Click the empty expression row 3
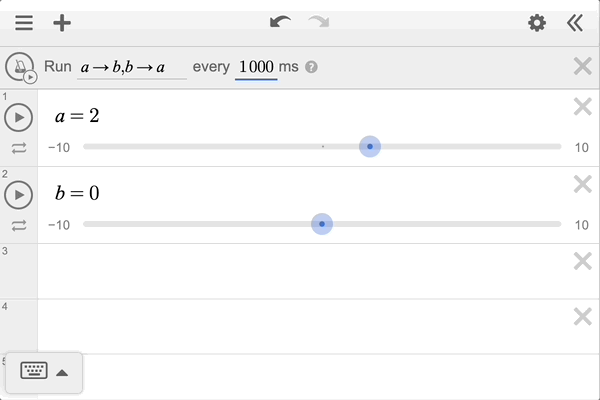Image resolution: width=600 pixels, height=400 pixels. point(300,270)
